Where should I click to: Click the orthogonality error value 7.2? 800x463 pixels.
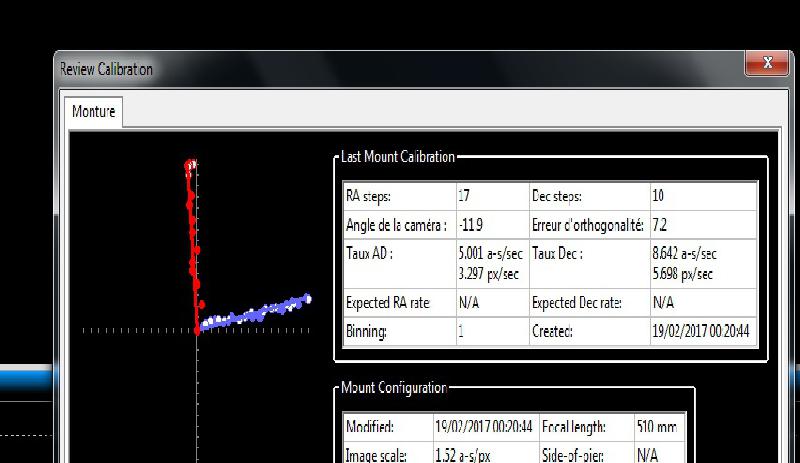coord(660,225)
